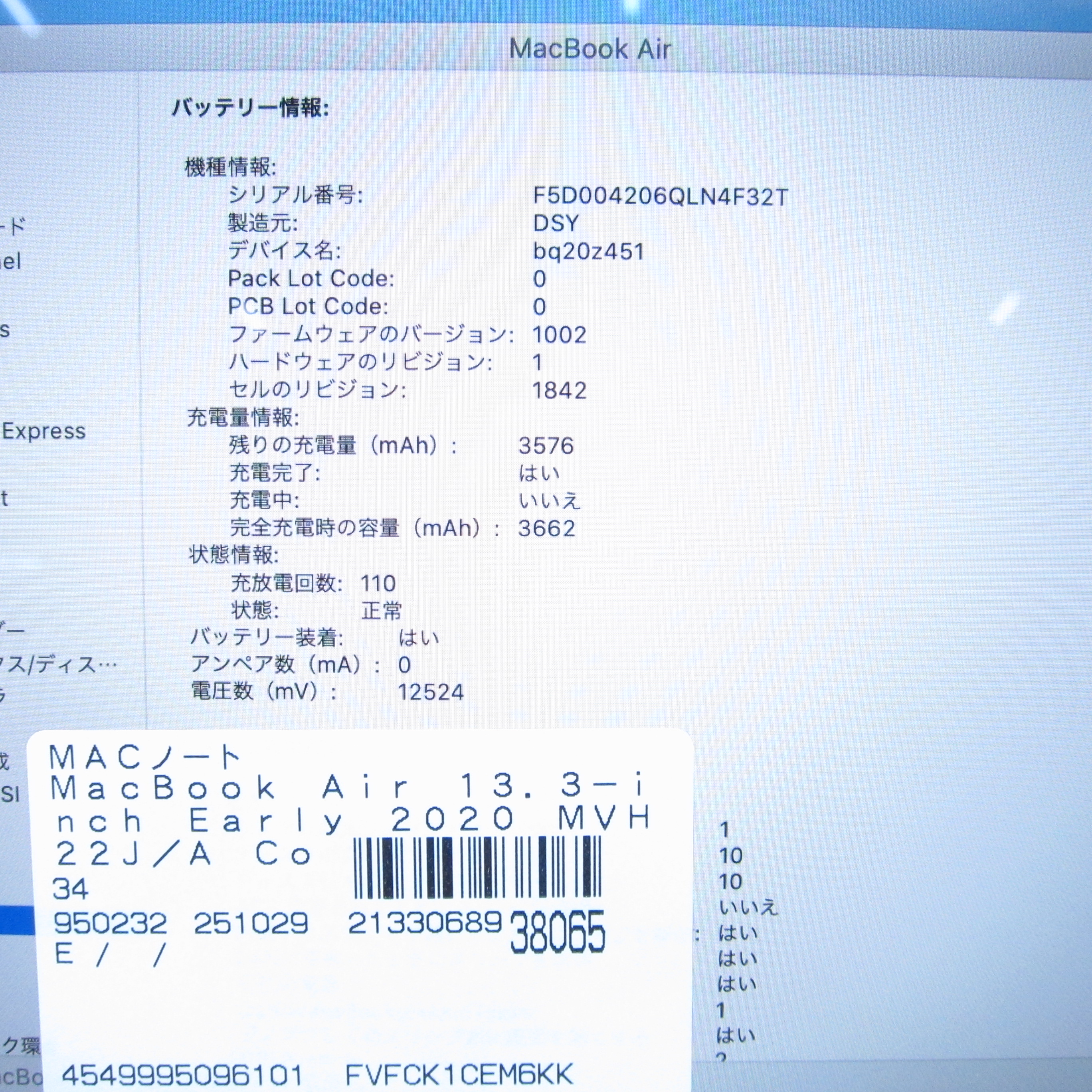
Task: Click the manufacturer value DSY
Action: [x=556, y=223]
